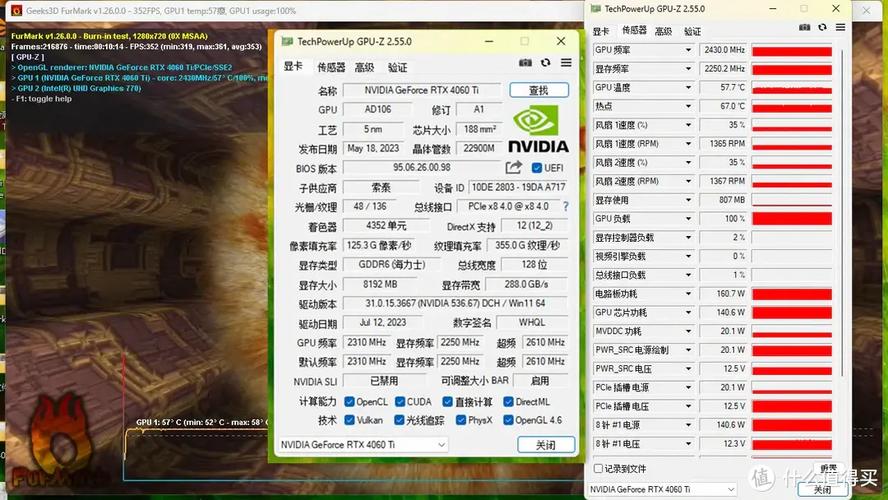Click the 设备 ID value 10DE 2803
The image size is (888, 500).
518,187
